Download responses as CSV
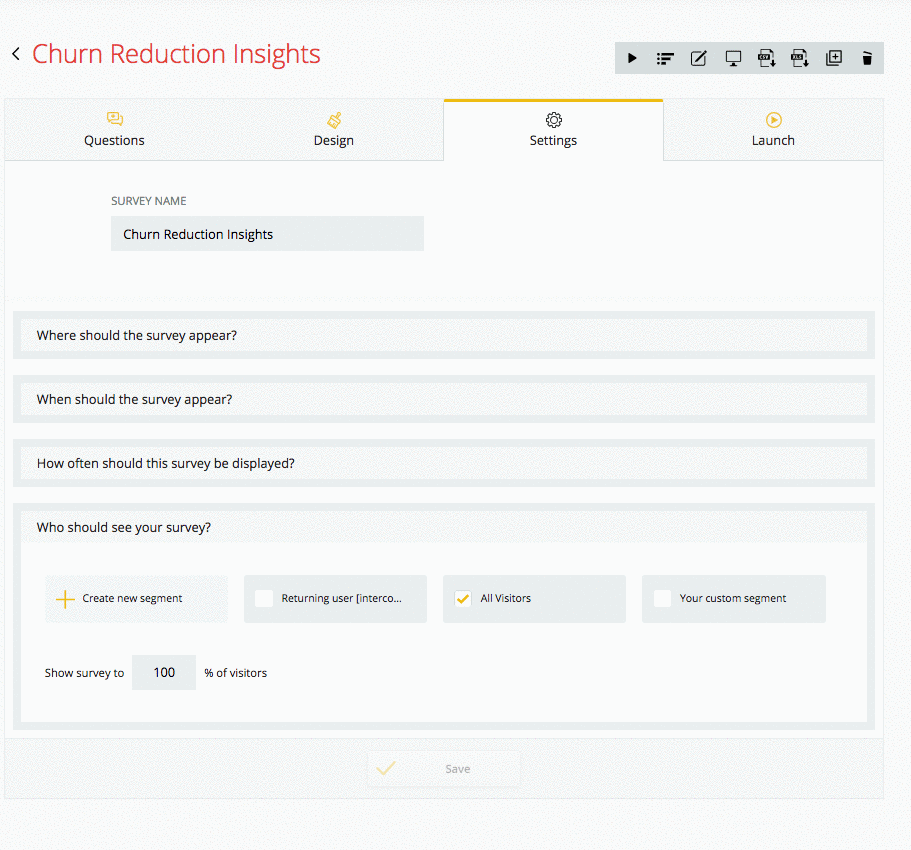911x850 pixels. 766,58
